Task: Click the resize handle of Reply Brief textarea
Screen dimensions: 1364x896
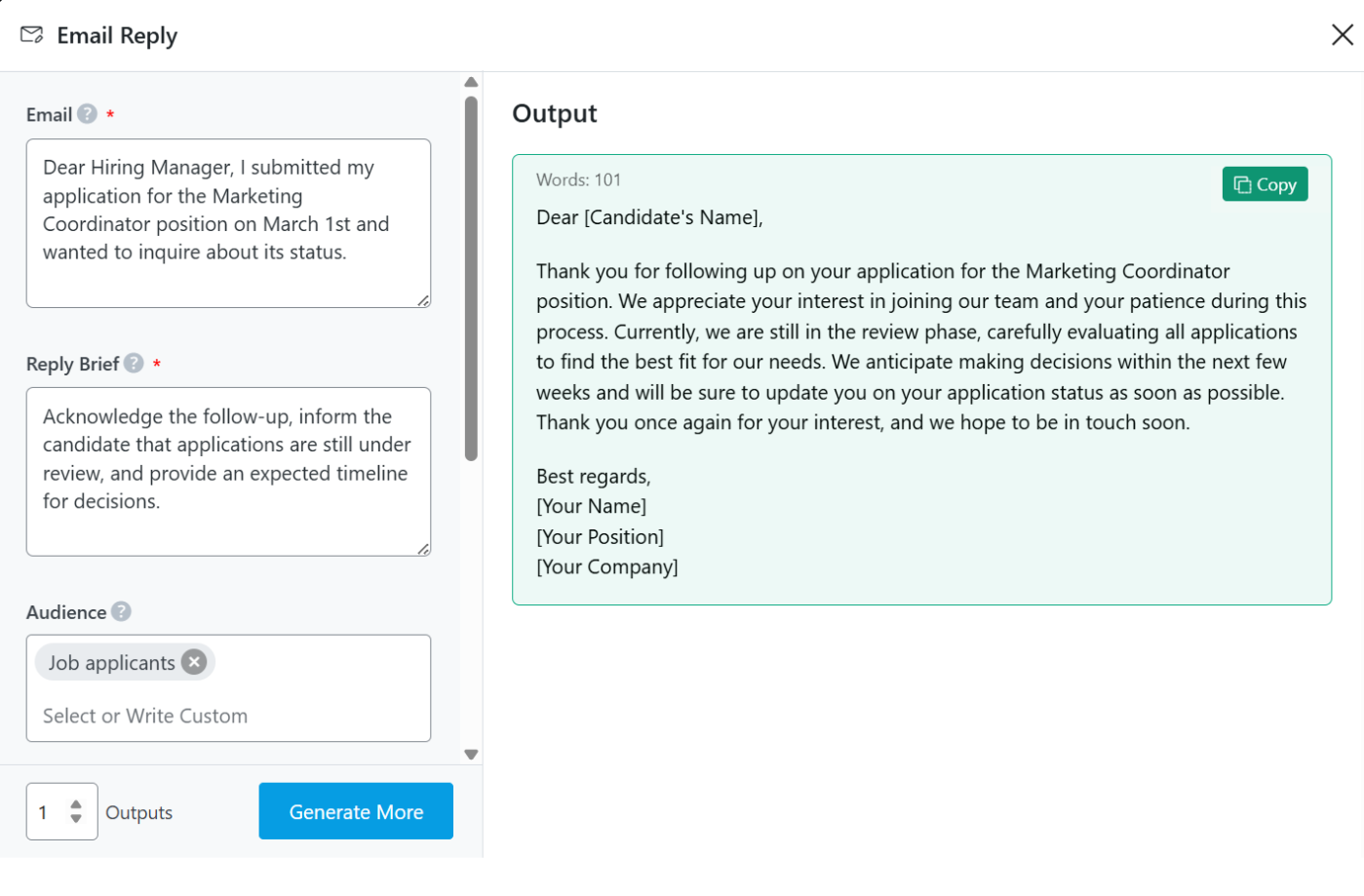Action: pyautogui.click(x=423, y=549)
